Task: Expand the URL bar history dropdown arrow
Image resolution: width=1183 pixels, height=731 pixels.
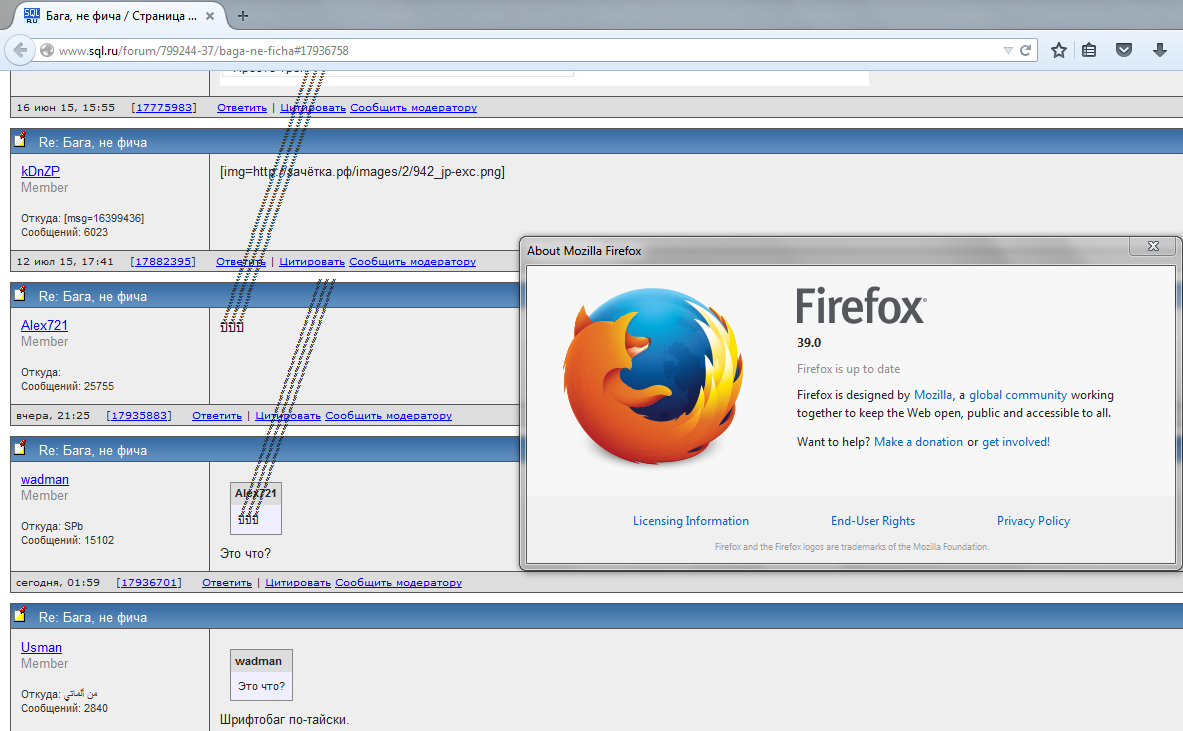Action: coord(1007,50)
